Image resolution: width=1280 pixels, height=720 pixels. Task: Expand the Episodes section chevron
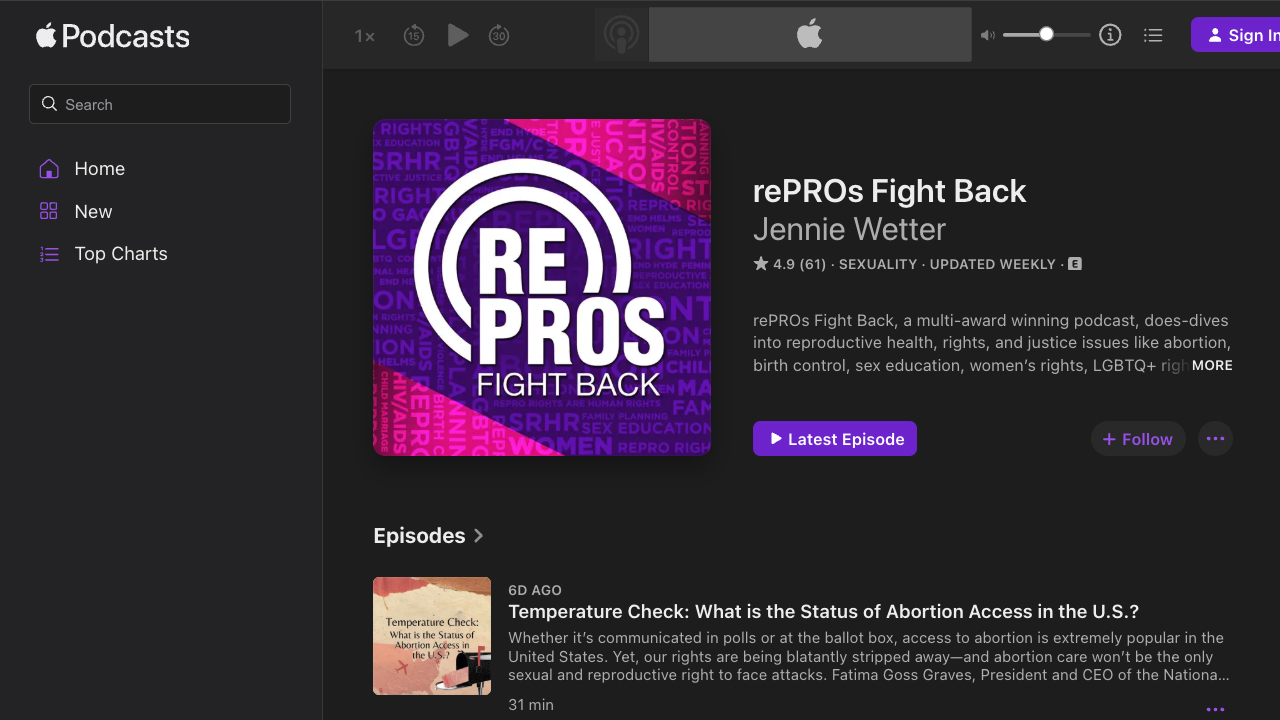coord(479,536)
